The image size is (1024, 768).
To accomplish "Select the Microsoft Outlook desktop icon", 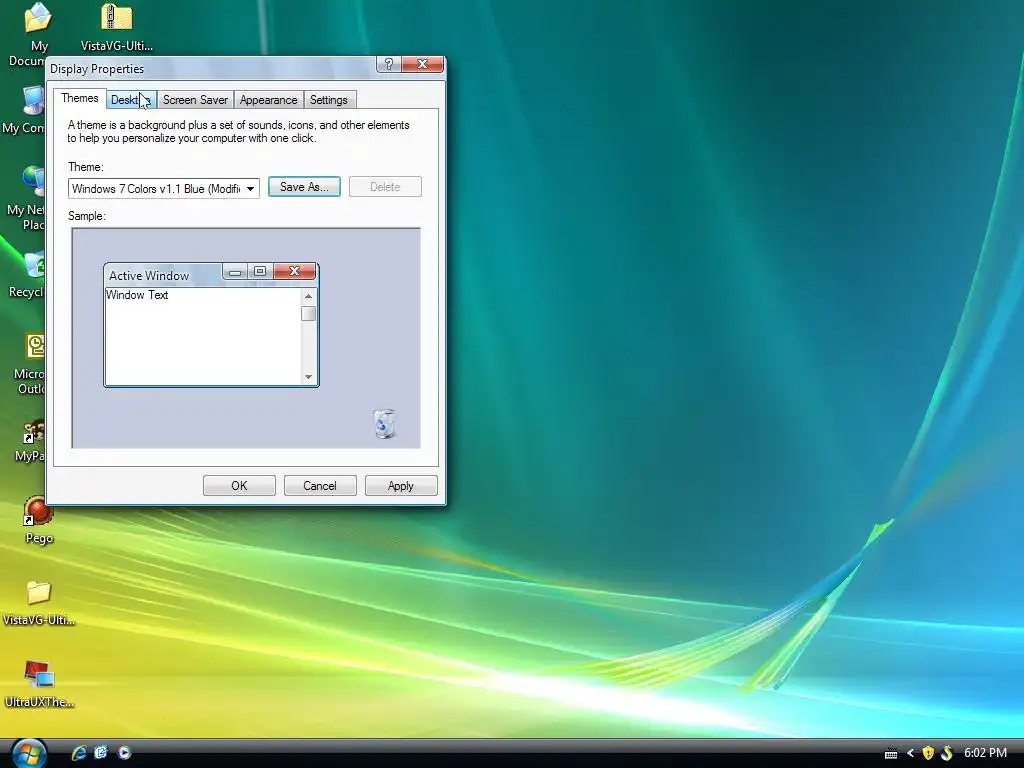I will [31, 364].
